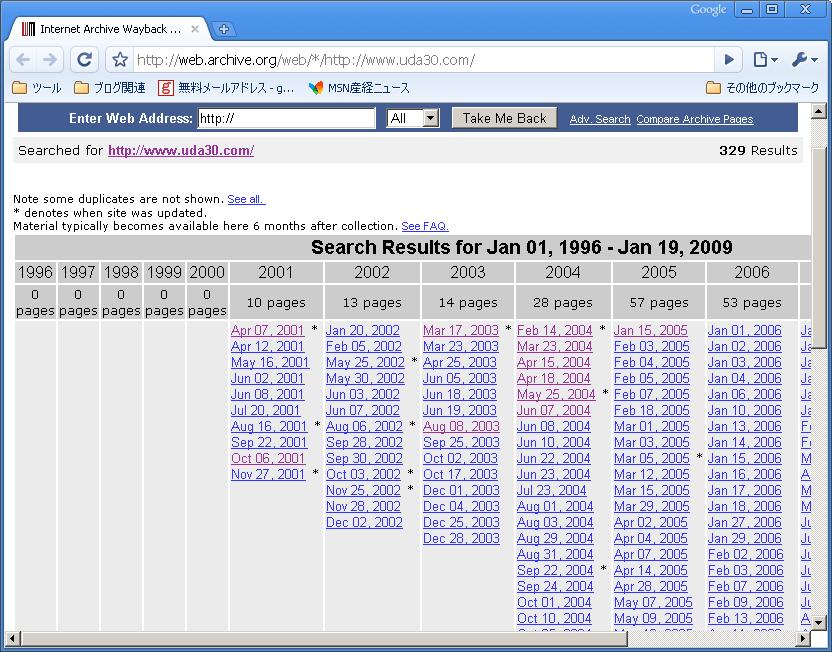Open the Mar 17, 2003 snapshot
832x652 pixels.
point(461,331)
